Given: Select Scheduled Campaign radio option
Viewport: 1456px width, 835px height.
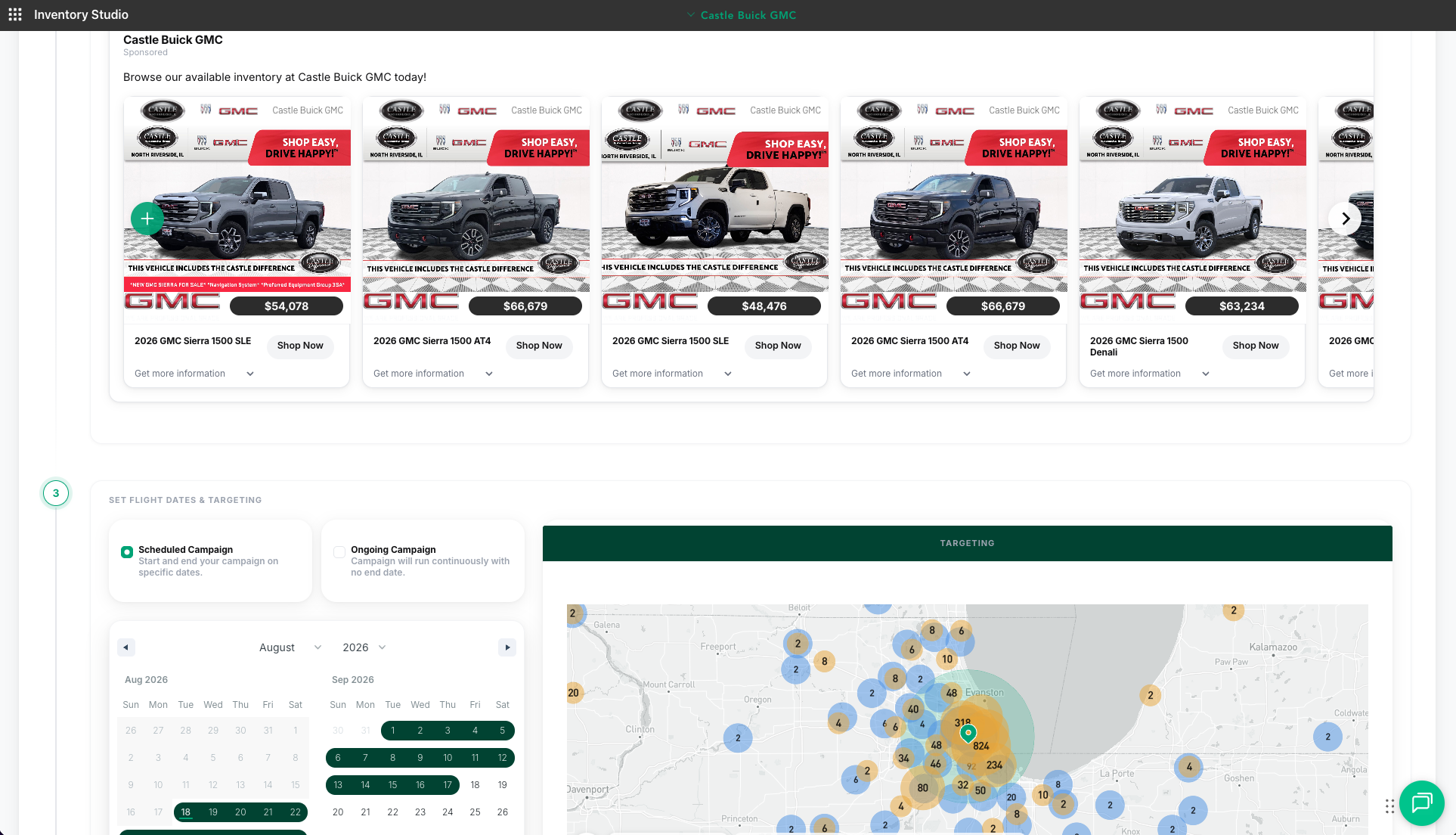Looking at the screenshot, I should pos(127,552).
